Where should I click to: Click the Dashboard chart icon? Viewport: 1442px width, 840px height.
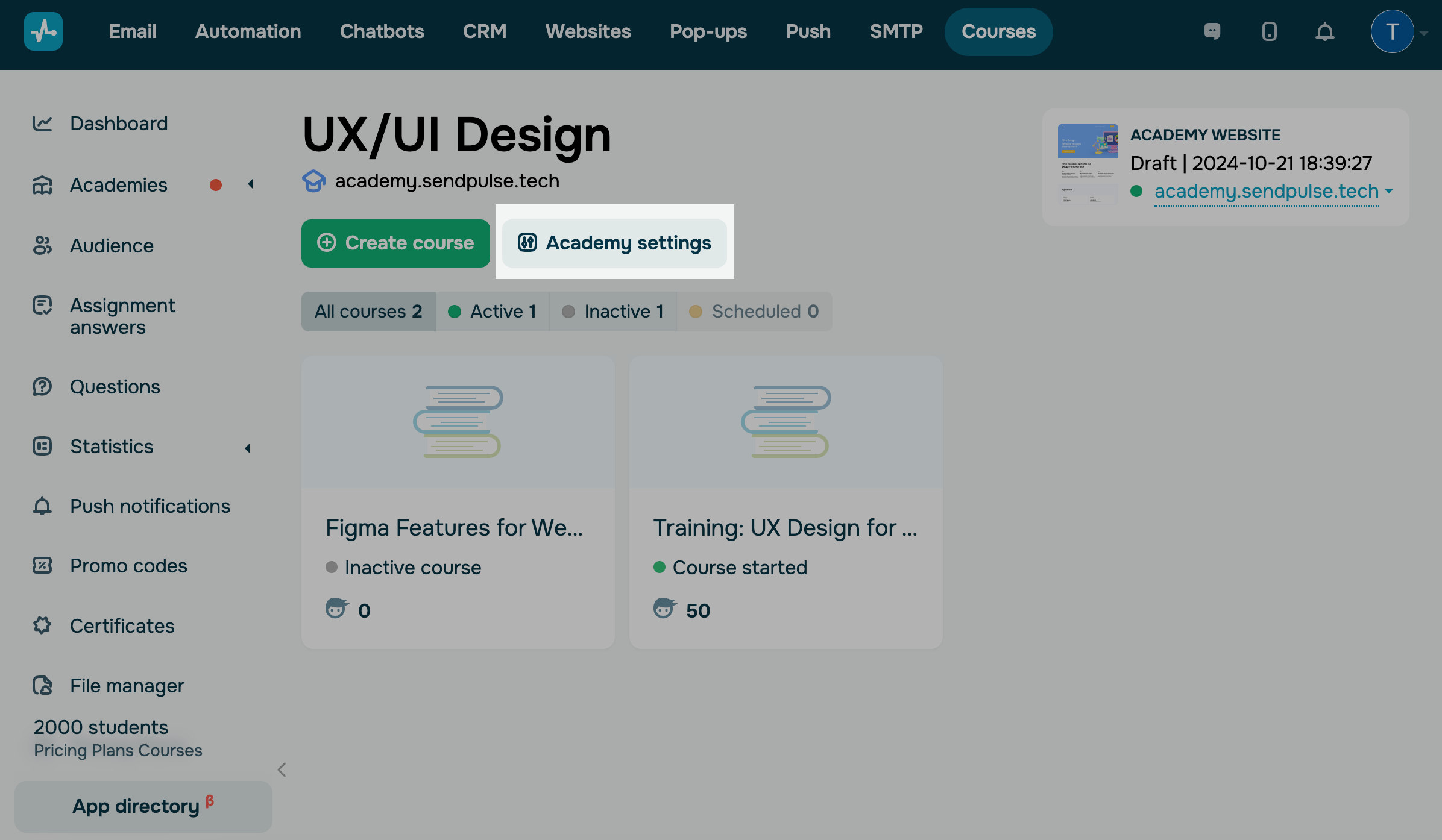(x=42, y=124)
